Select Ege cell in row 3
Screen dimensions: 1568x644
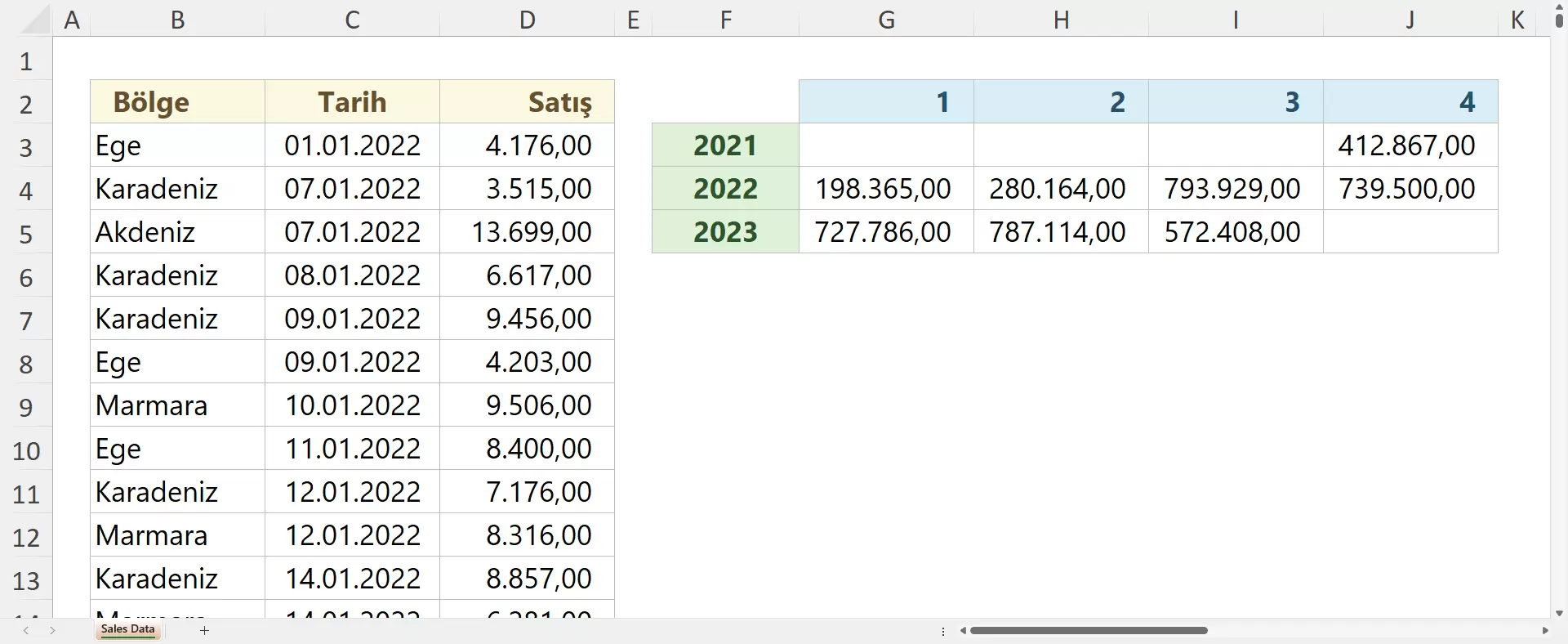177,145
